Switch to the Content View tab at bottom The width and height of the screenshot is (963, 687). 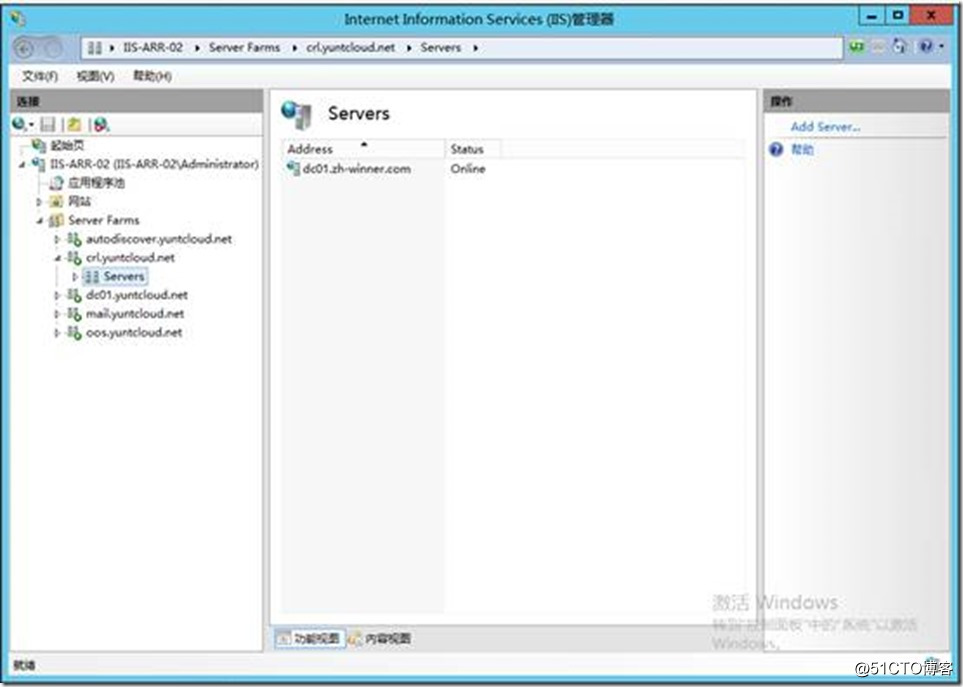click(x=380, y=638)
